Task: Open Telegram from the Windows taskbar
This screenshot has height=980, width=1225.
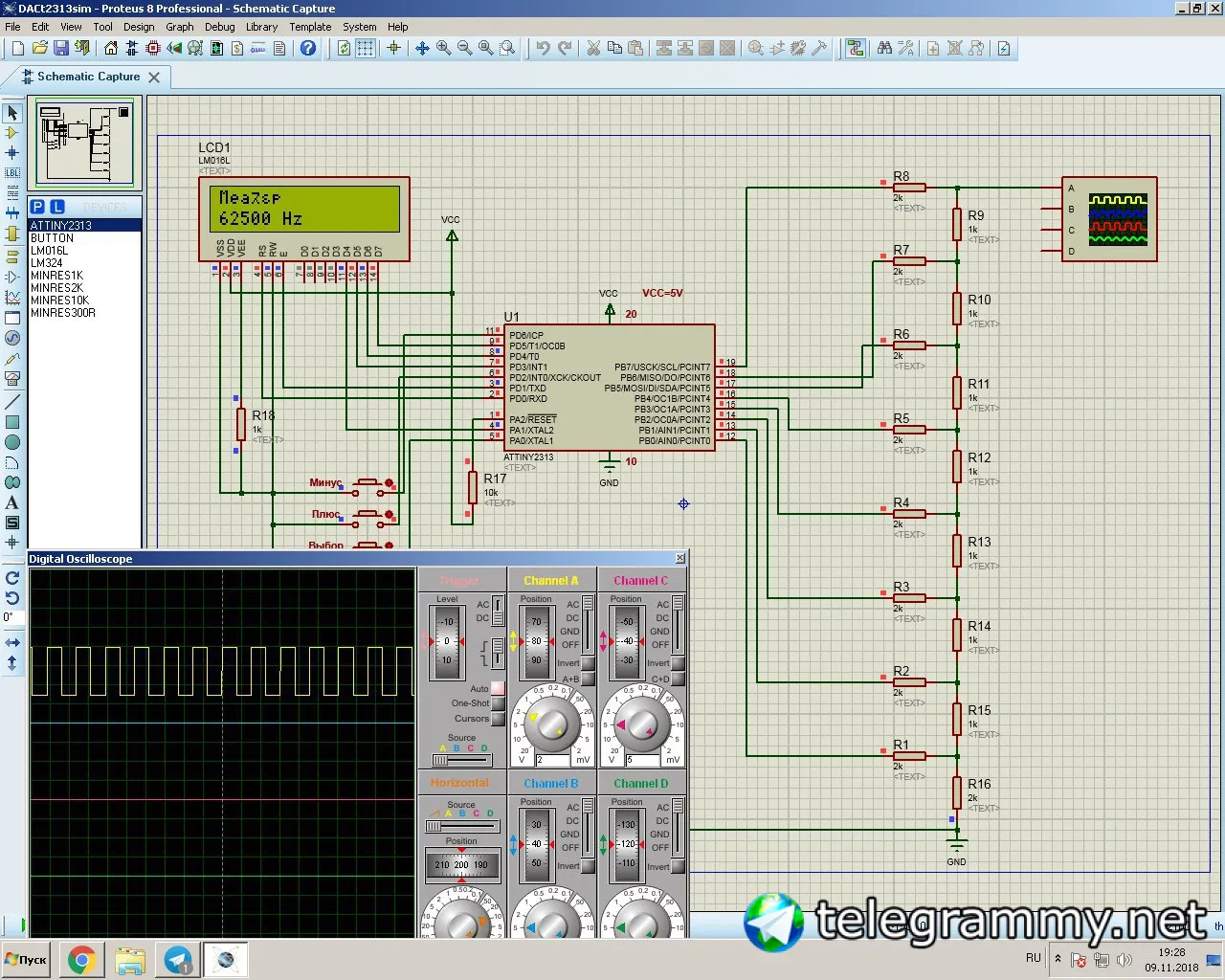Action: tap(177, 959)
